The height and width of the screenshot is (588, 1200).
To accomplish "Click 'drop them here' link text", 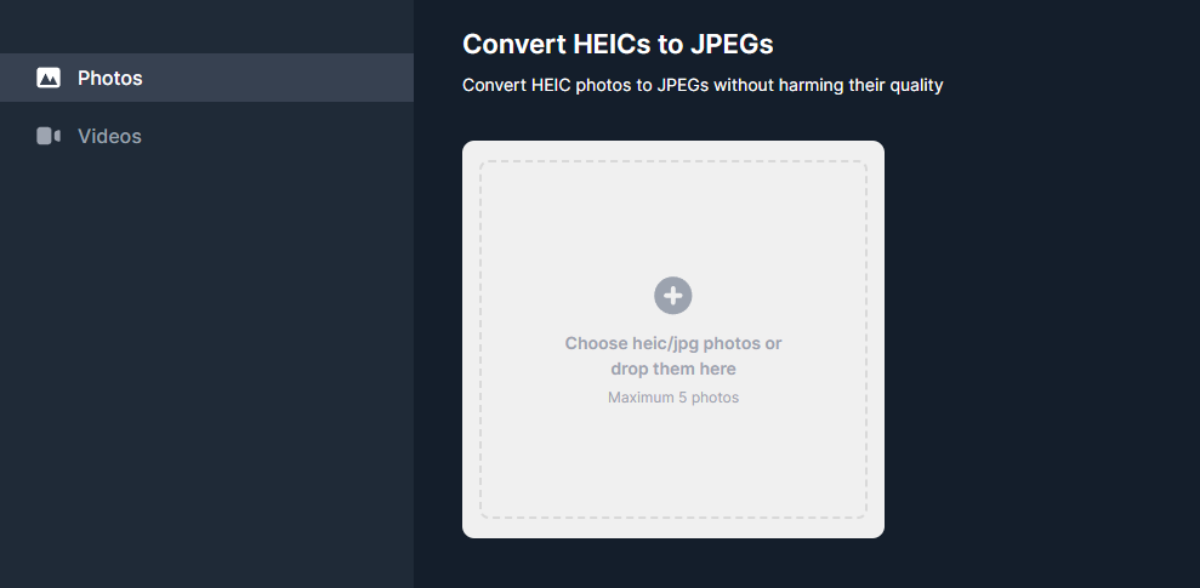I will [673, 369].
